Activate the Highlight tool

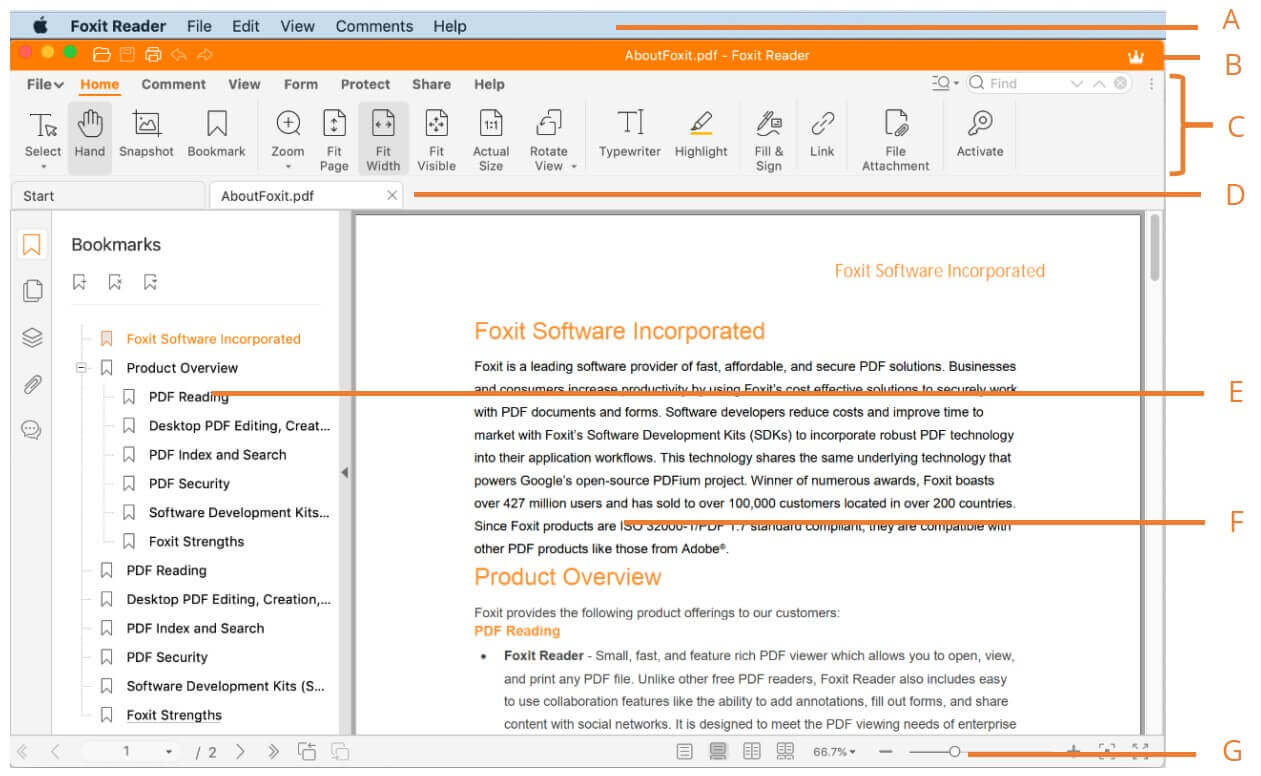point(701,134)
